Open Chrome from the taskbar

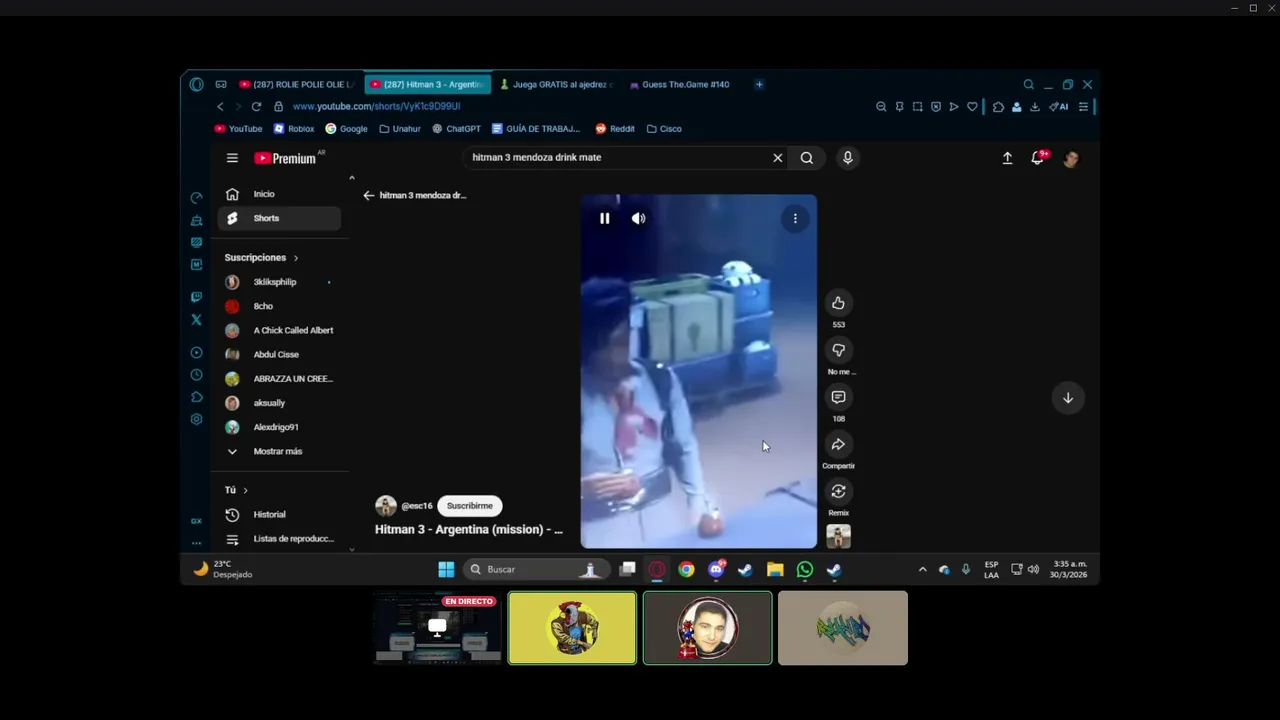[686, 569]
